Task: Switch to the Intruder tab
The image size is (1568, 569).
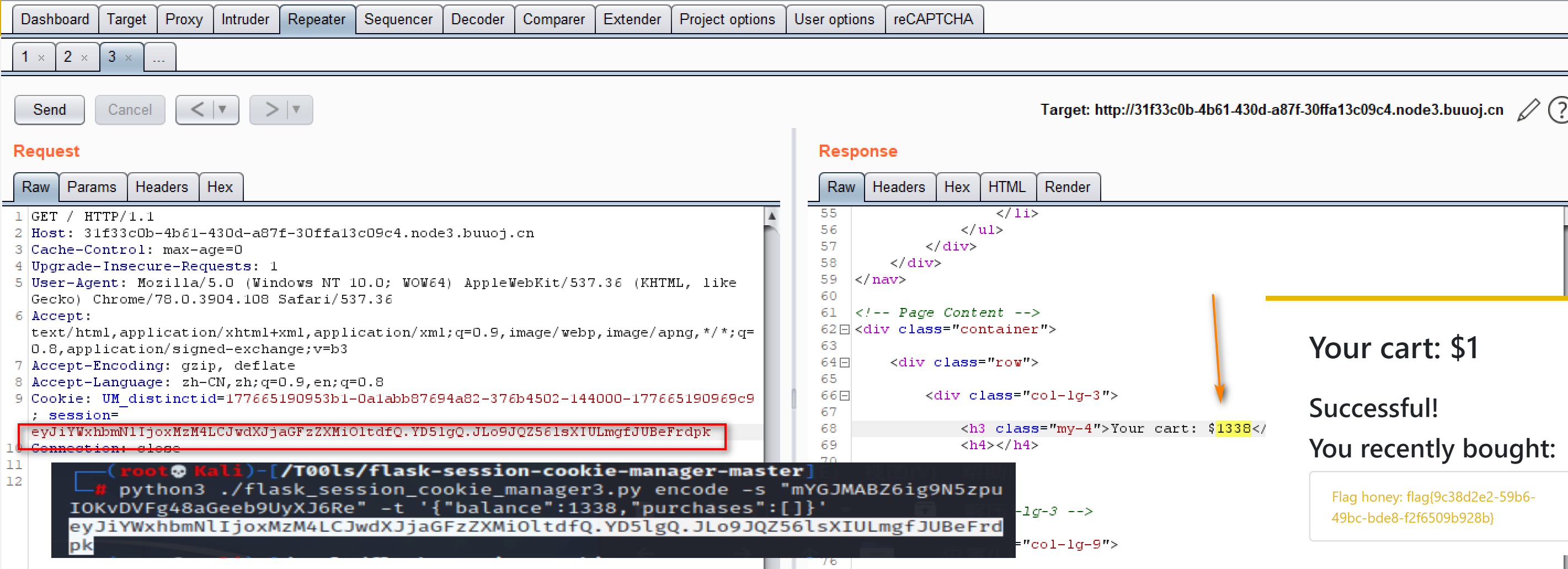Action: point(245,19)
